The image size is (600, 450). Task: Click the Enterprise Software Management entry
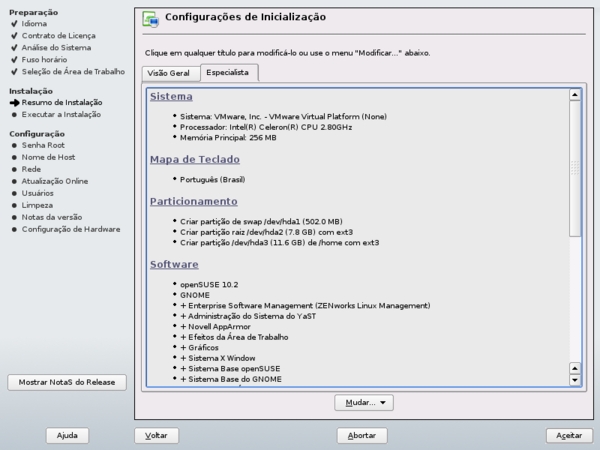pos(305,306)
